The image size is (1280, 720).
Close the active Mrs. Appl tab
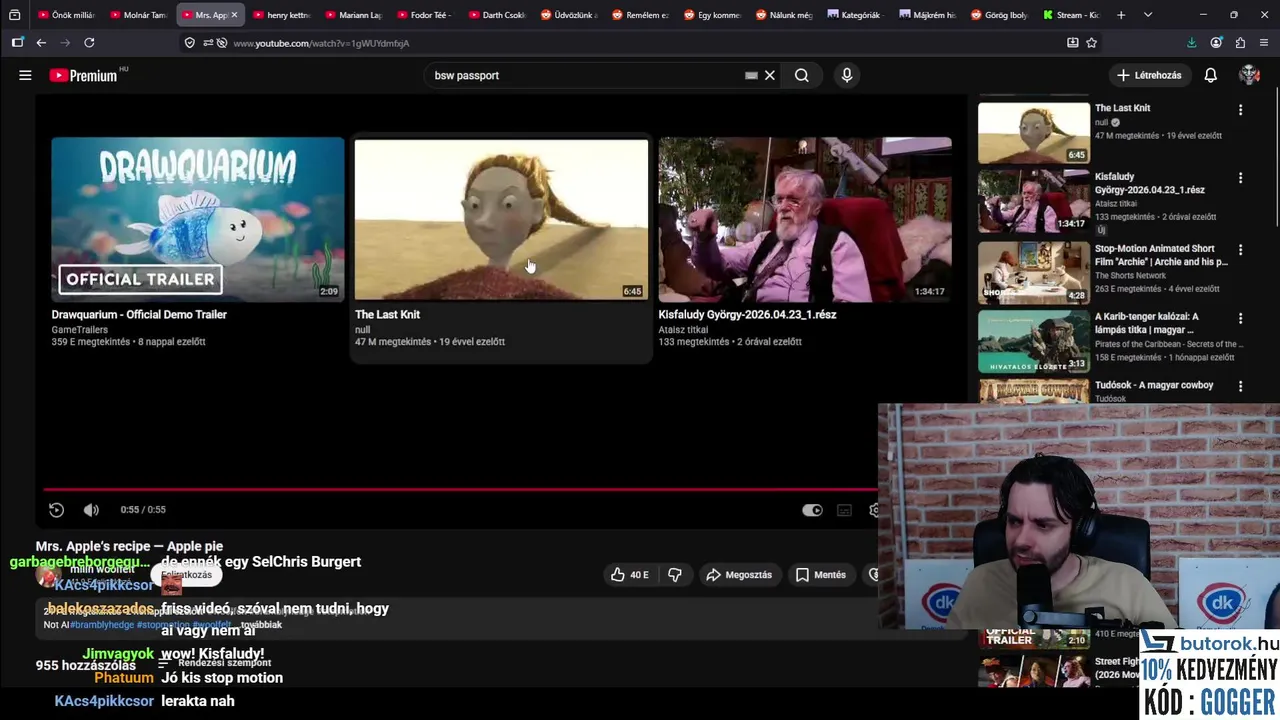click(x=234, y=15)
